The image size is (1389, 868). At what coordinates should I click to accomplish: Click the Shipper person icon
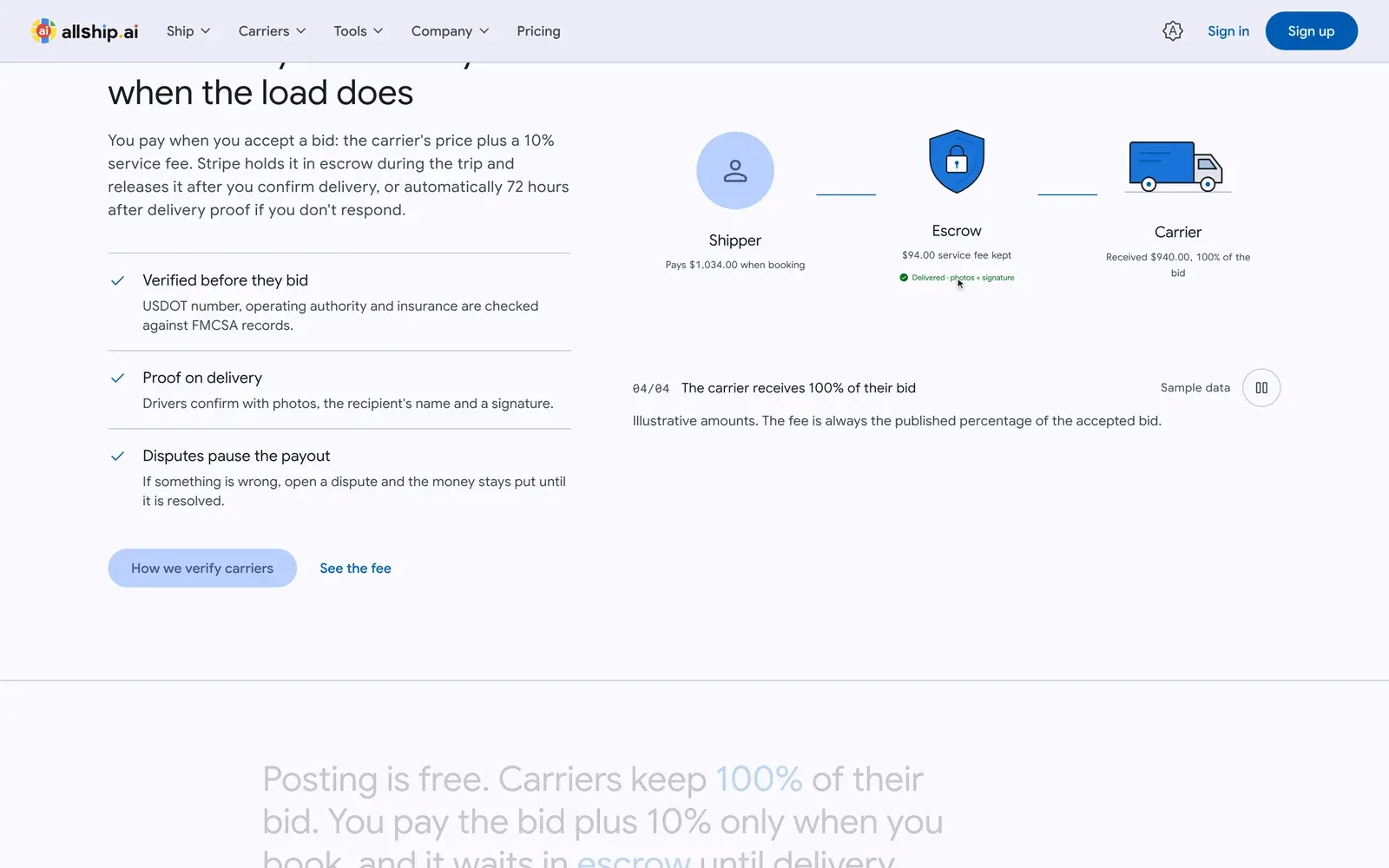(735, 171)
